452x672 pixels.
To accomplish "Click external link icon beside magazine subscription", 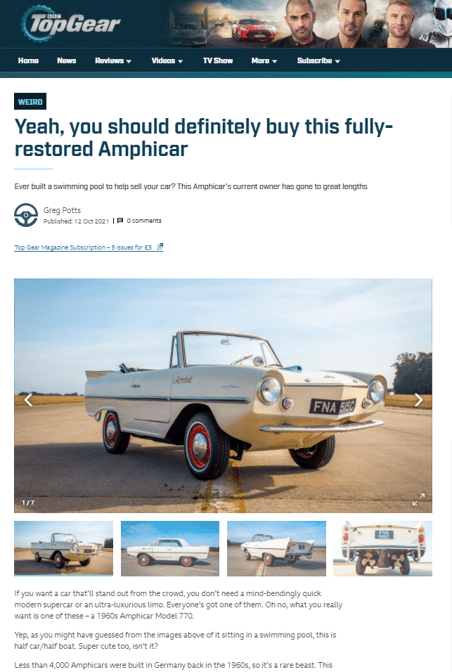I will point(160,246).
